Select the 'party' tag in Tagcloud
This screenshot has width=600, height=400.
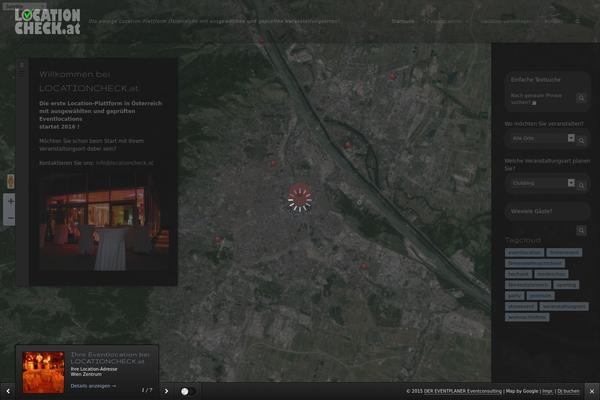(x=514, y=296)
